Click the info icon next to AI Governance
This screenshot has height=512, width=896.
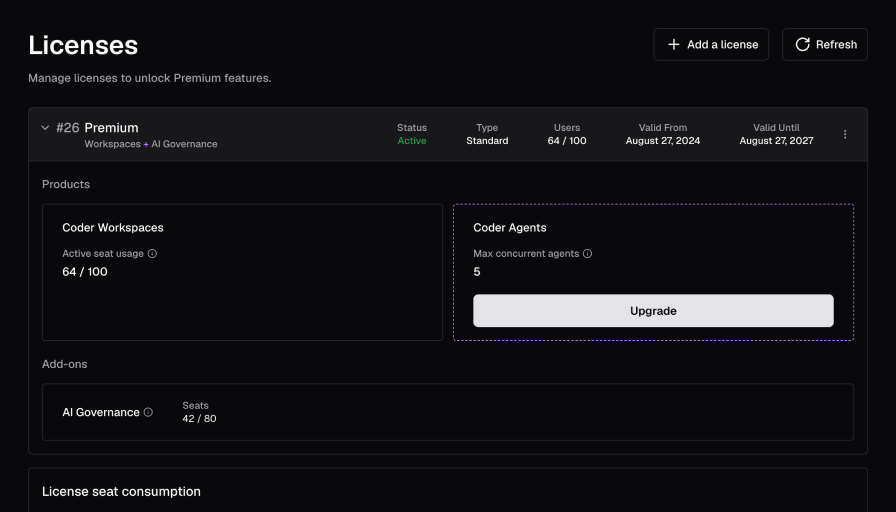(x=148, y=412)
